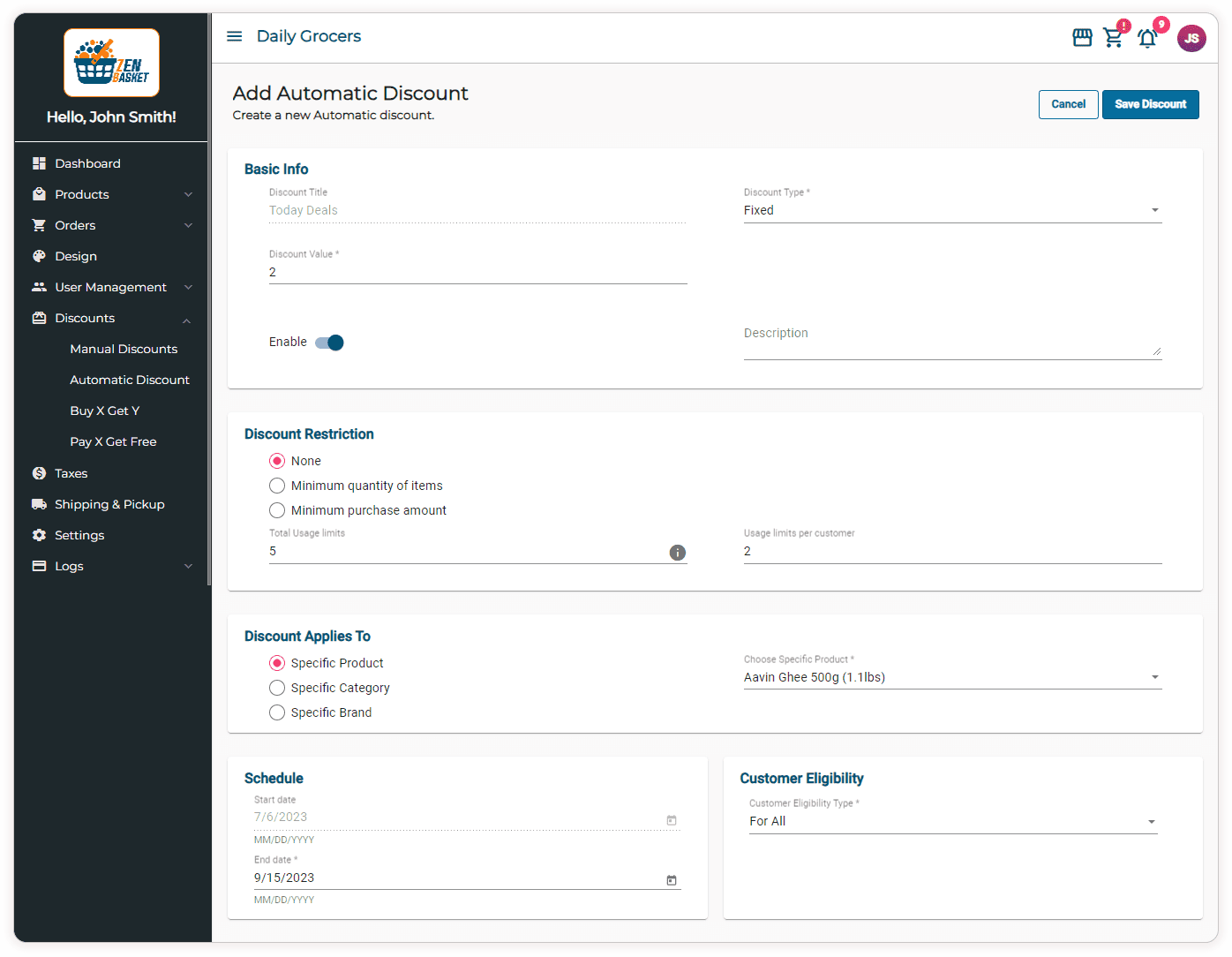Toggle the hamburger menu icon
The image size is (1232, 957).
pos(234,36)
